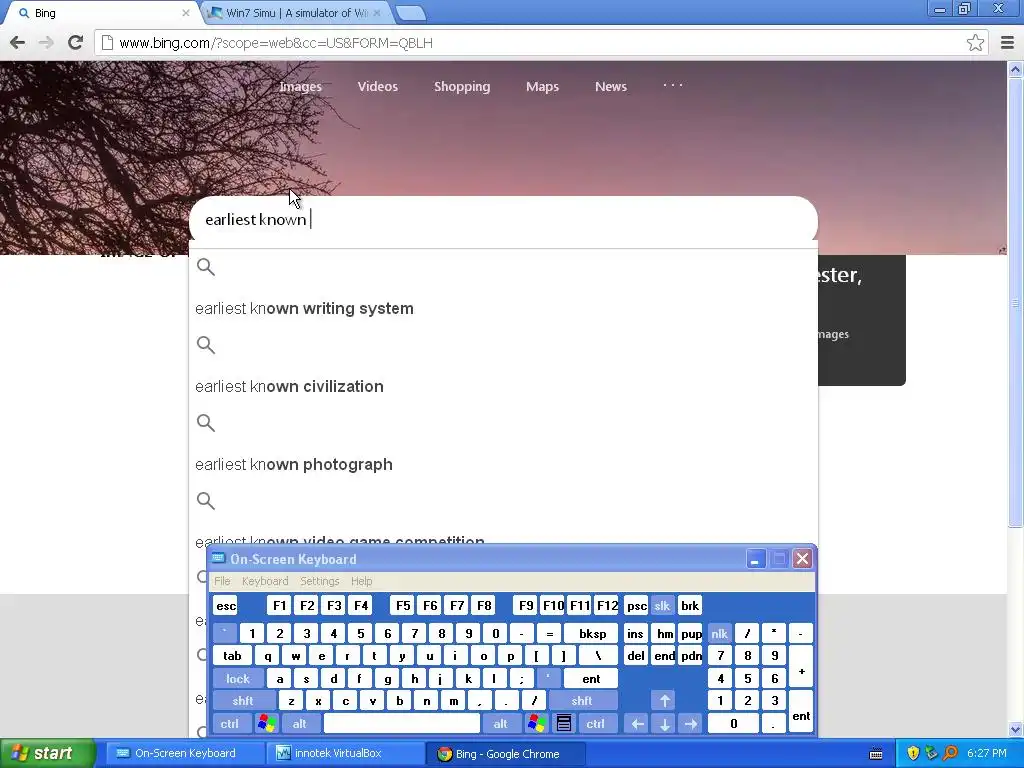Image resolution: width=1024 pixels, height=768 pixels.
Task: Click the browser back arrow
Action: 18,42
